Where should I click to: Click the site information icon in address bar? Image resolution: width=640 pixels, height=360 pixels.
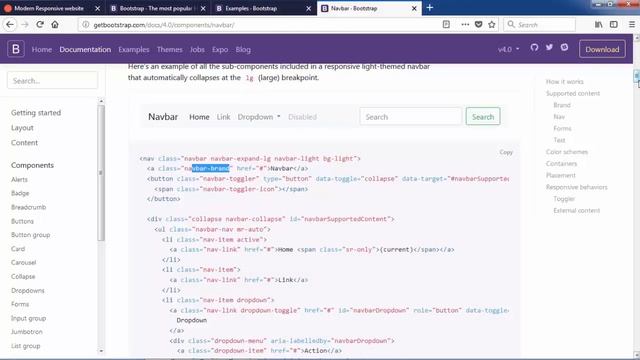pos(85,24)
